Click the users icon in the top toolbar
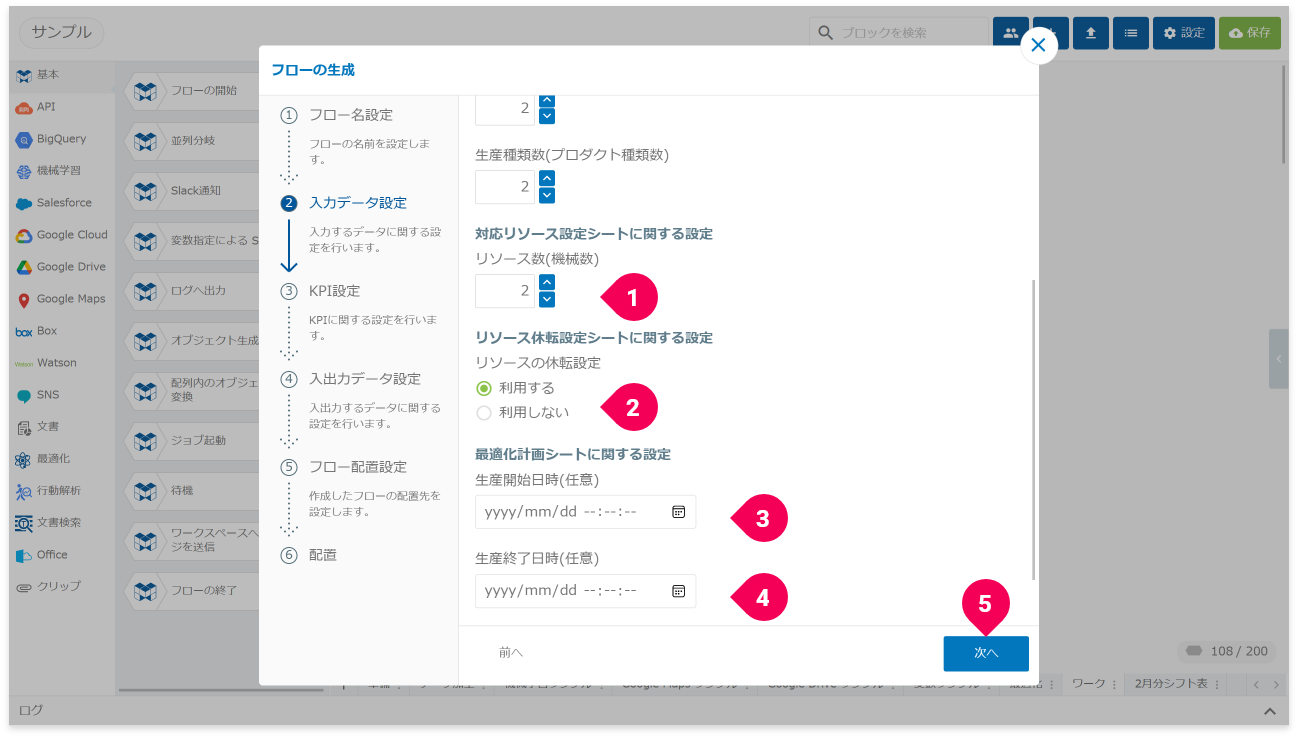 point(1010,33)
